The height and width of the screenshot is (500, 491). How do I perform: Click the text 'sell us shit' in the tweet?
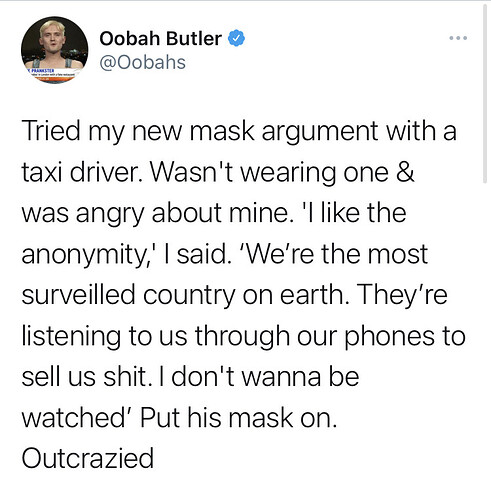[x=84, y=377]
